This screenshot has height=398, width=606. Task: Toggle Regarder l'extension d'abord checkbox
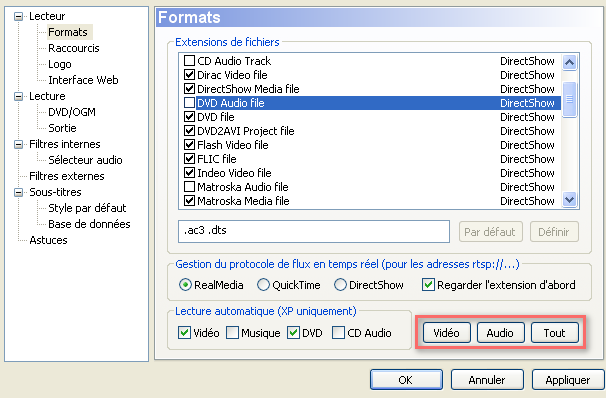coord(428,285)
